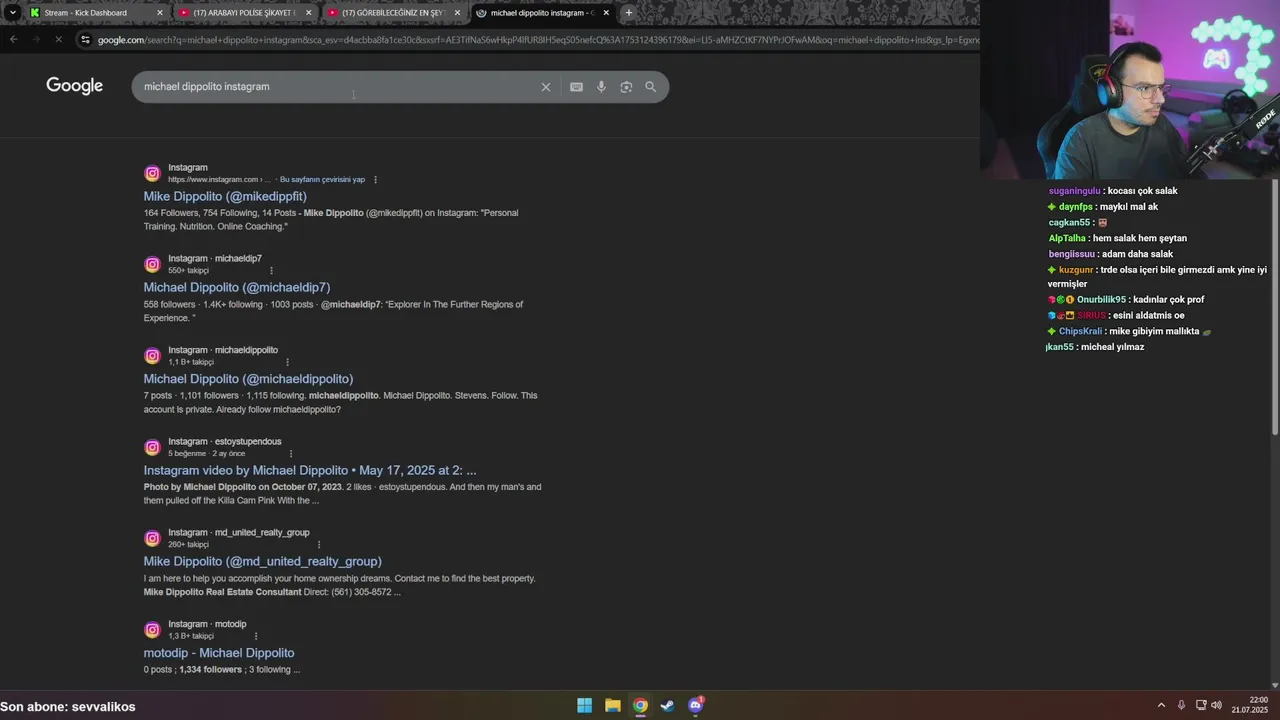The image size is (1280, 720).
Task: Open File Explorer from the taskbar
Action: click(612, 705)
